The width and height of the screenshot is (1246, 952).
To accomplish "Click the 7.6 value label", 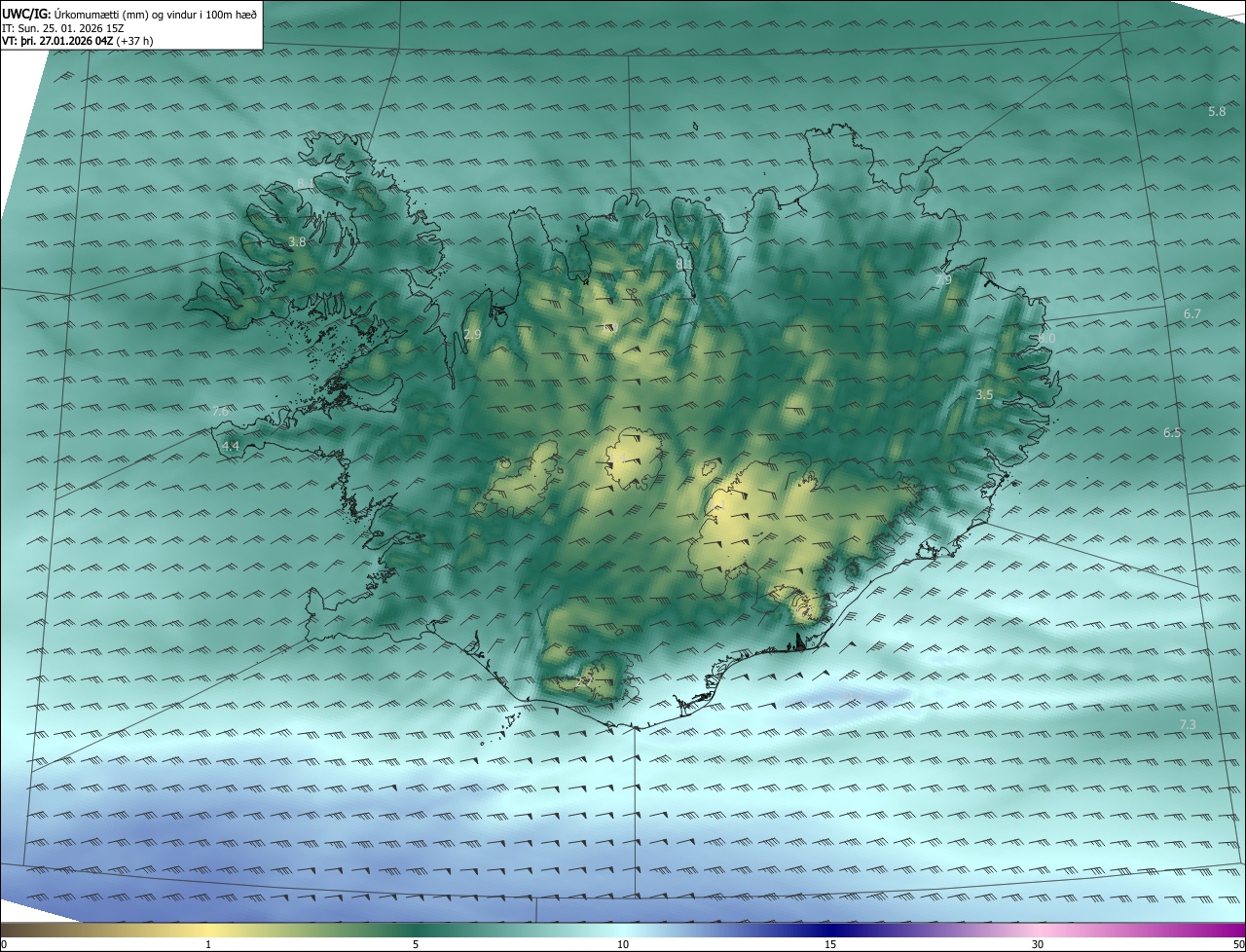I will (220, 412).
